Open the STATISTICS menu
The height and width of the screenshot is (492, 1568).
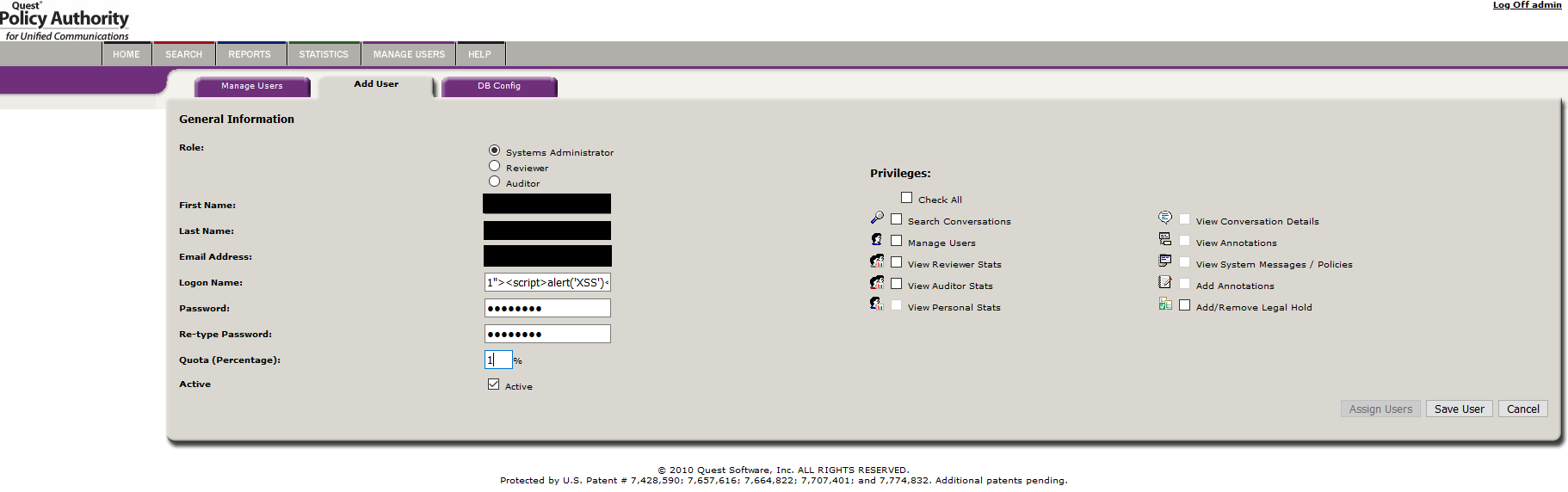coord(324,54)
